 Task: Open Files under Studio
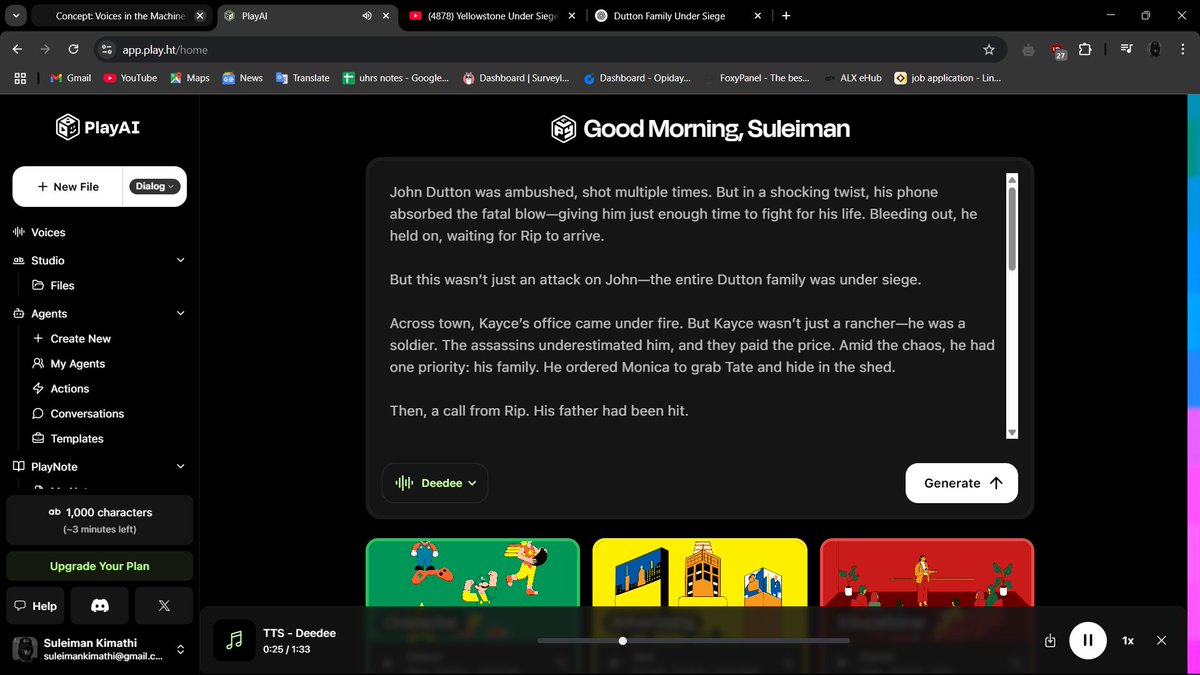pos(54,285)
